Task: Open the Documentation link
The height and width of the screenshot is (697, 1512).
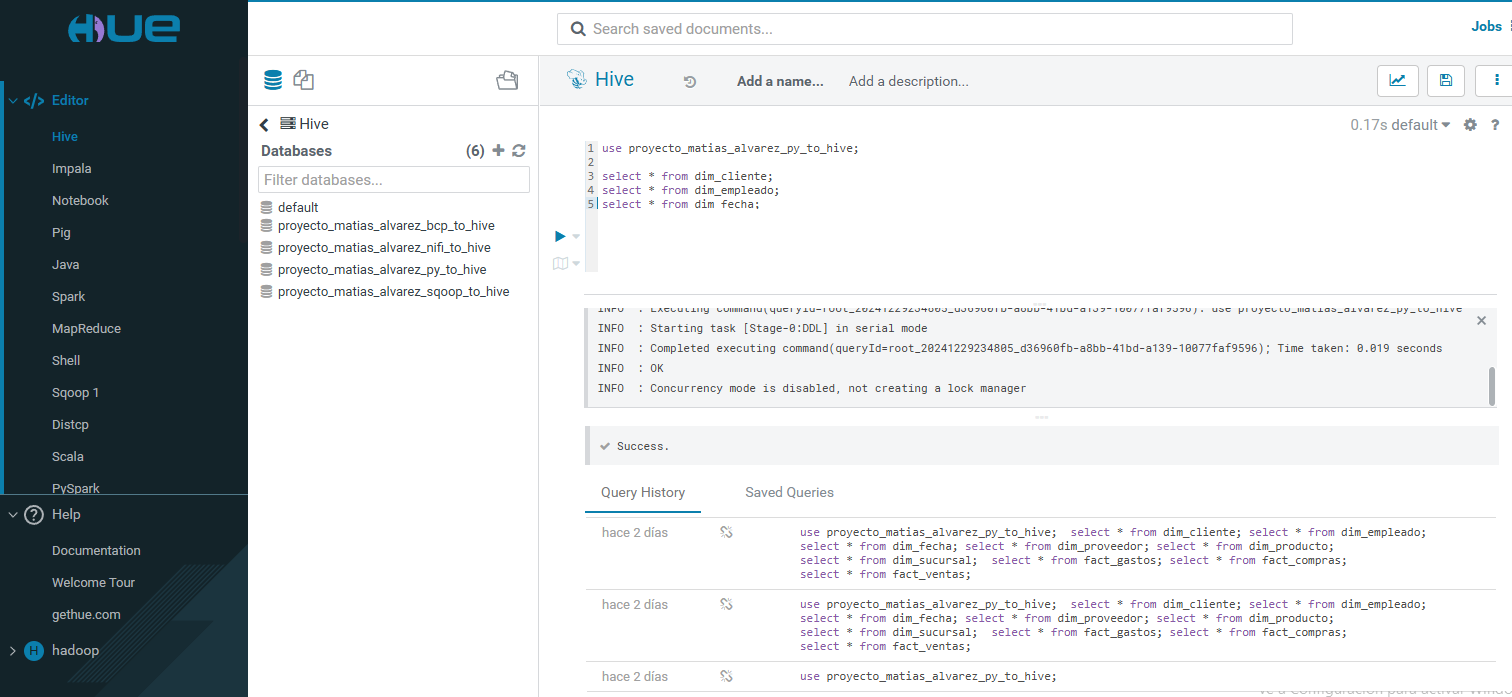Action: (x=96, y=551)
